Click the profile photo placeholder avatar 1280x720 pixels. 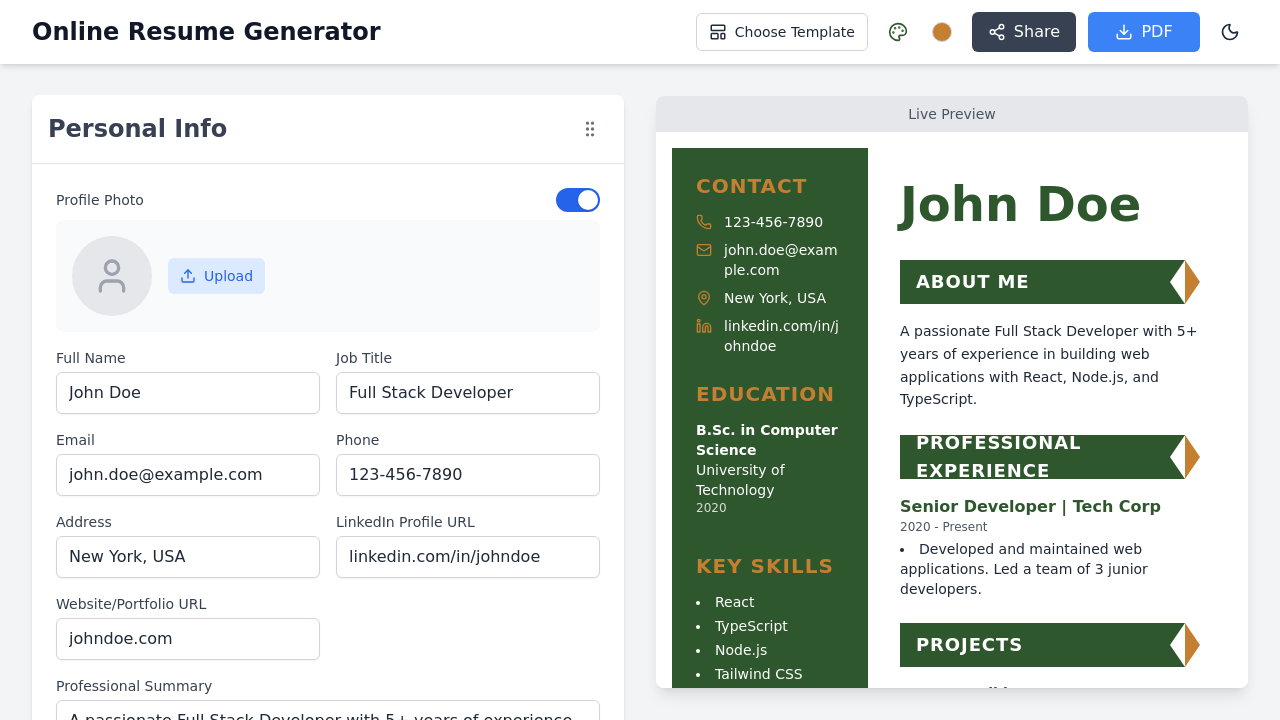point(111,276)
